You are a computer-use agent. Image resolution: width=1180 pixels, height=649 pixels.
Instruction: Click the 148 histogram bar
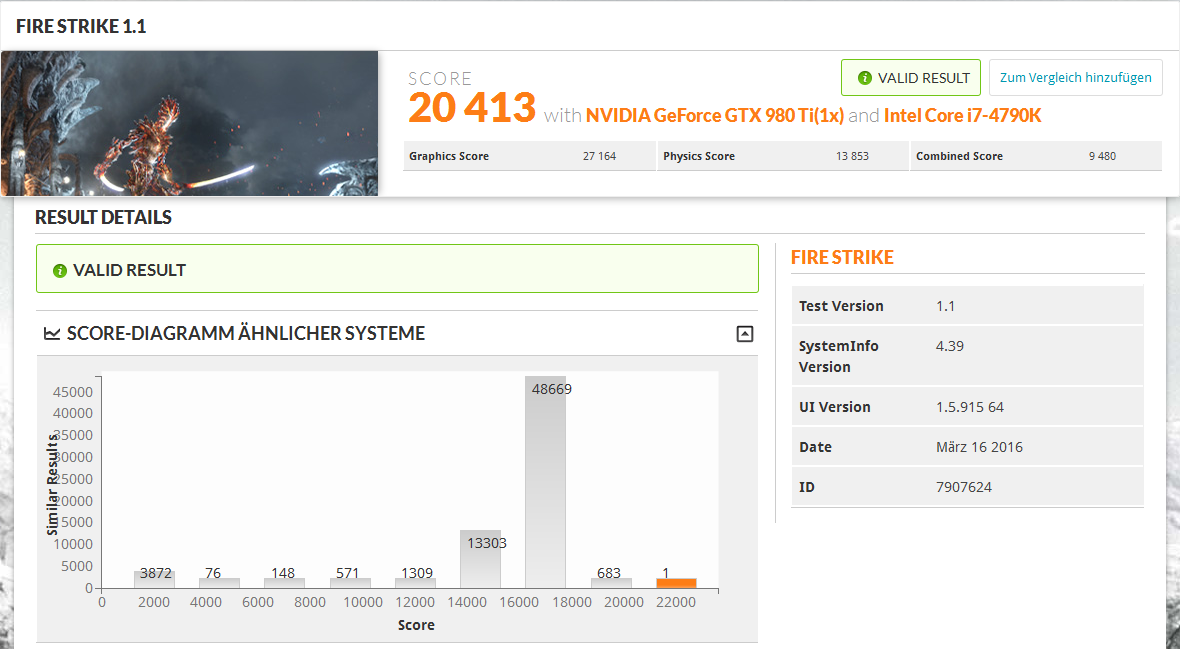(x=284, y=583)
